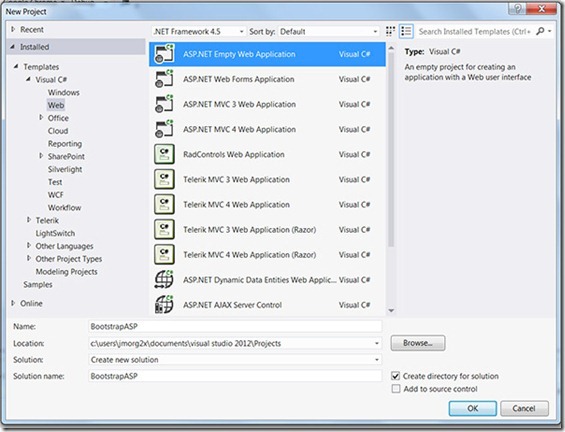Open search options dropdown arrow
Screen dimensions: 565x432
(x=550, y=31)
